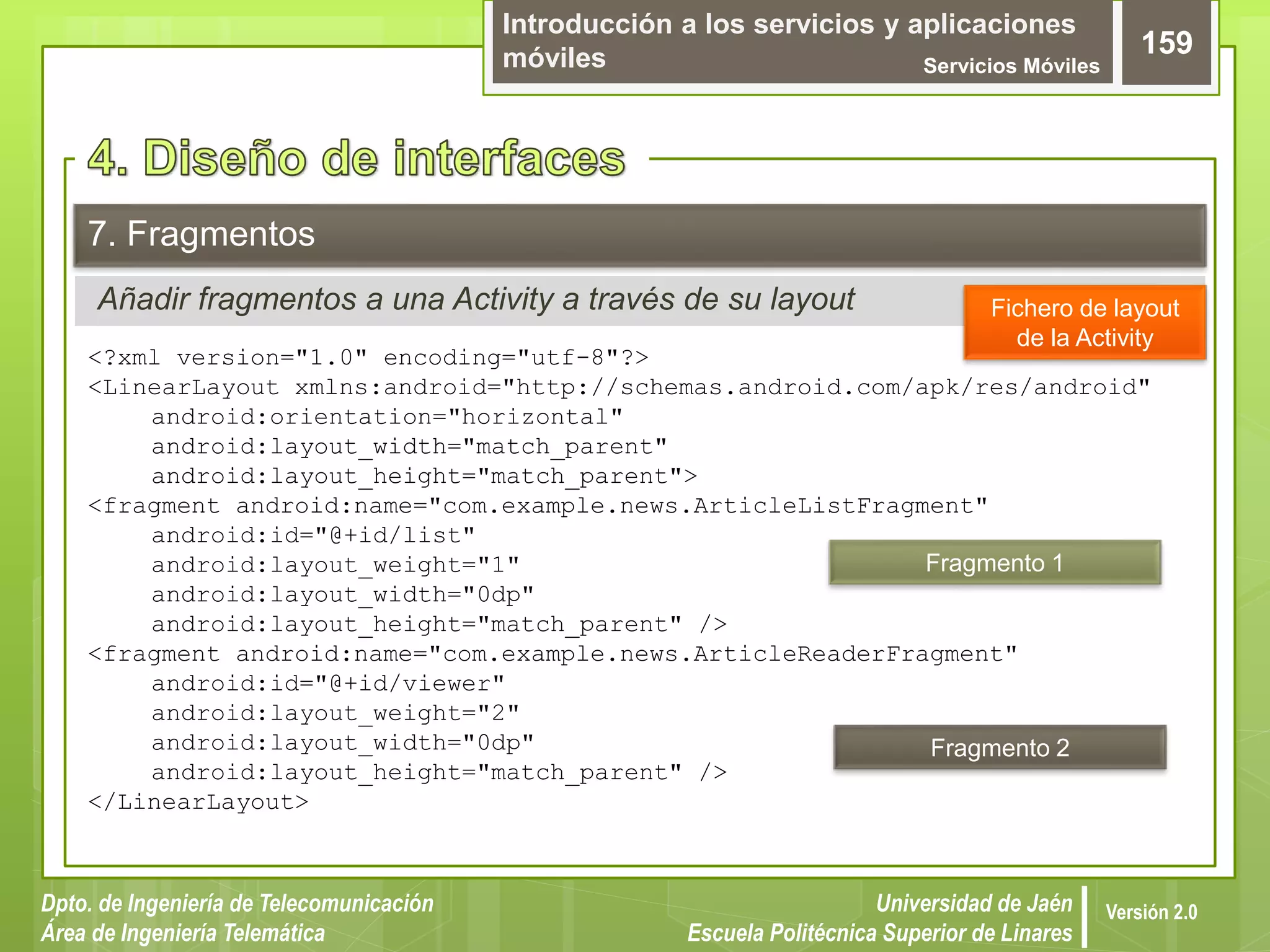Select the 'Introducción a los servicios y aplicaciones móviles' header
1270x952 pixels.
point(789,41)
